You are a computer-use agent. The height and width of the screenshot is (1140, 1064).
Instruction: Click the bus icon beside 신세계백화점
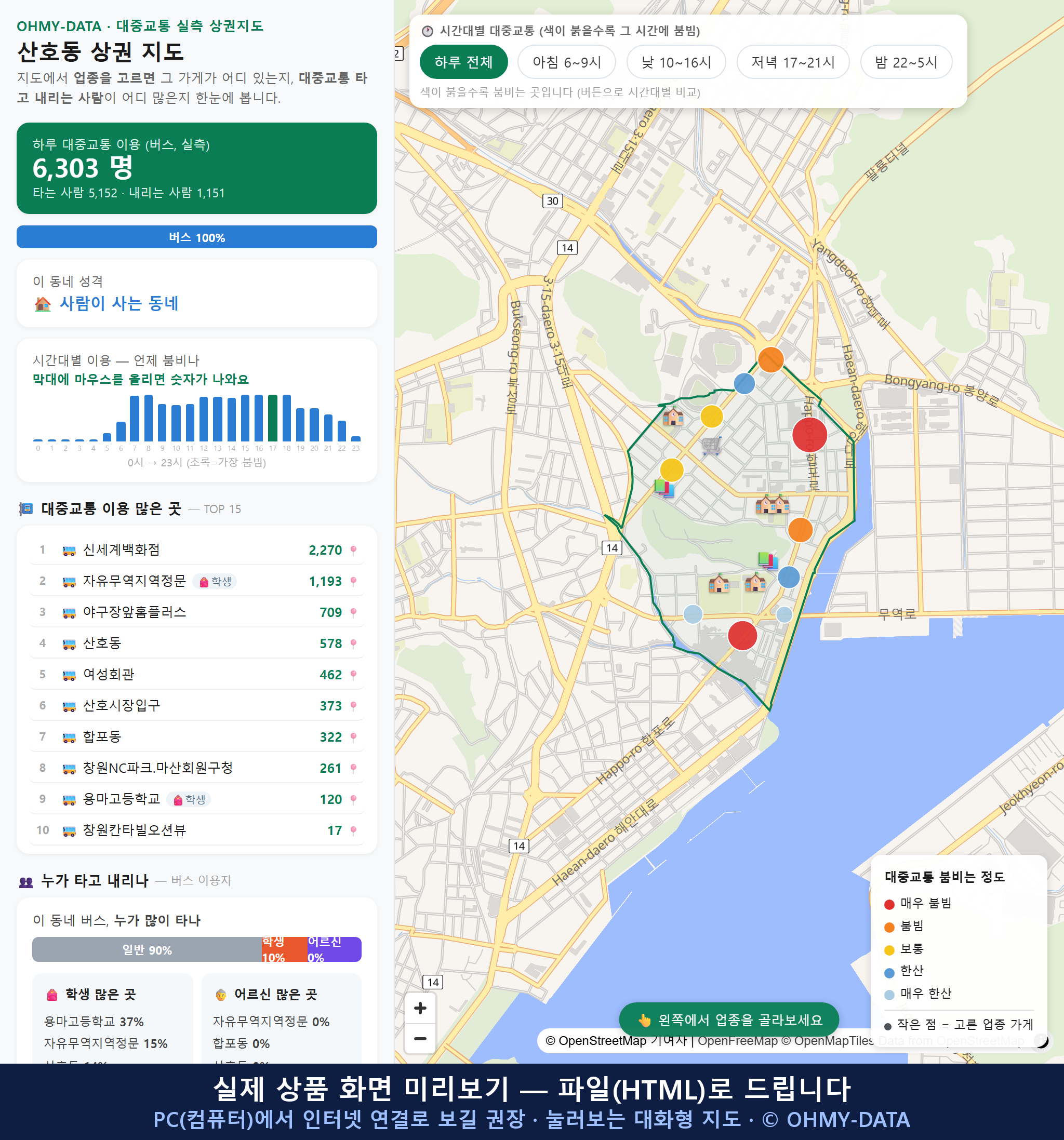(69, 551)
